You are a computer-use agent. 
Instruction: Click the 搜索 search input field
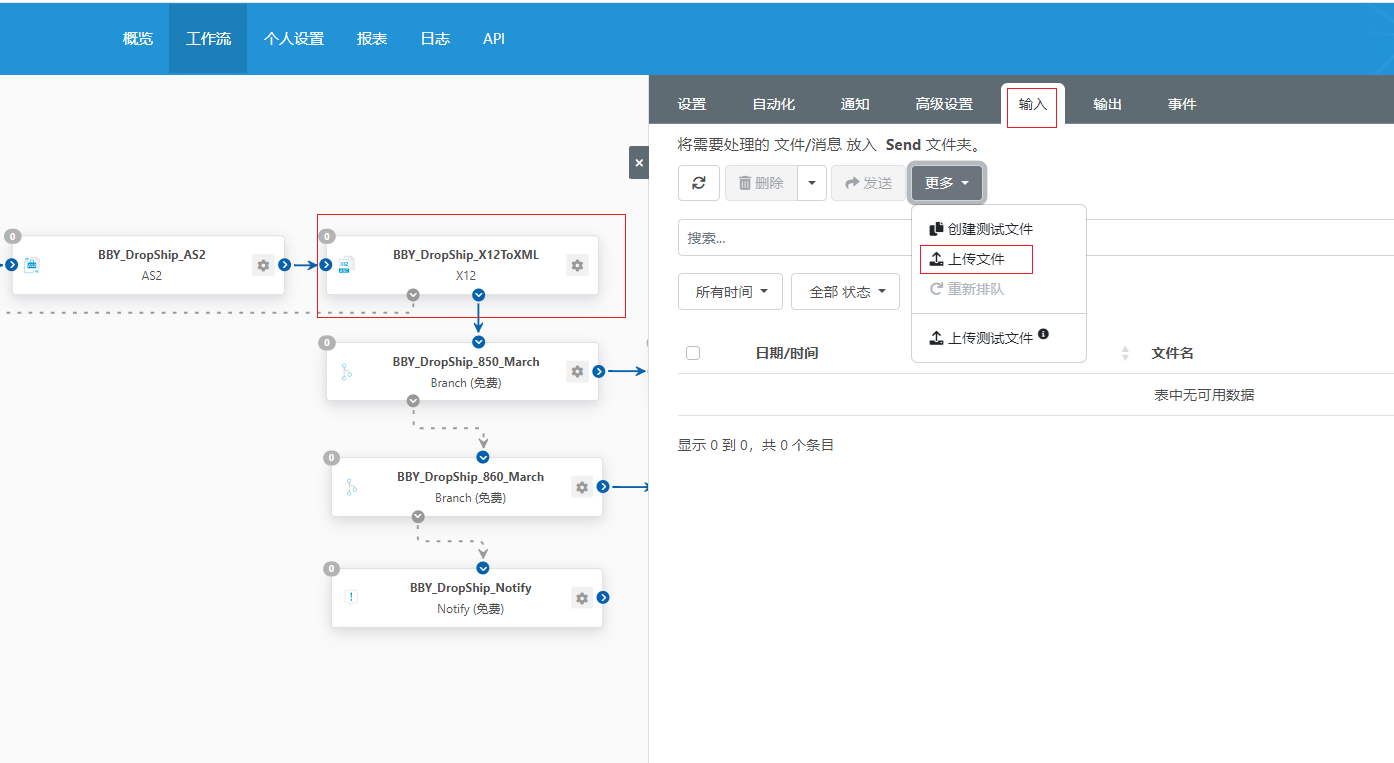pyautogui.click(x=1035, y=238)
